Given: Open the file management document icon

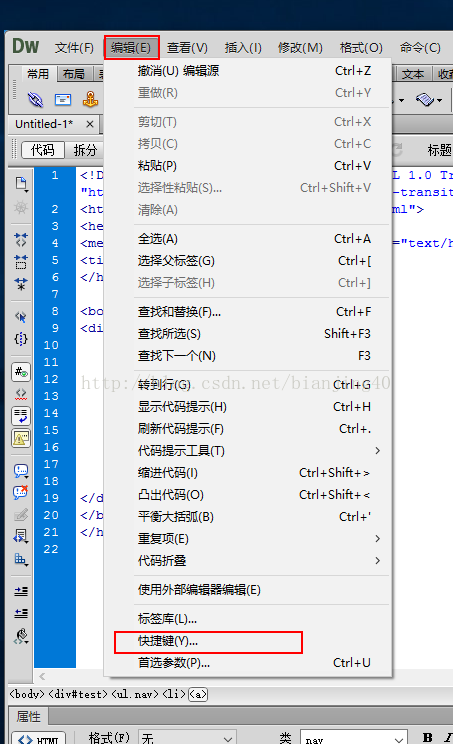Looking at the screenshot, I should pyautogui.click(x=21, y=184).
